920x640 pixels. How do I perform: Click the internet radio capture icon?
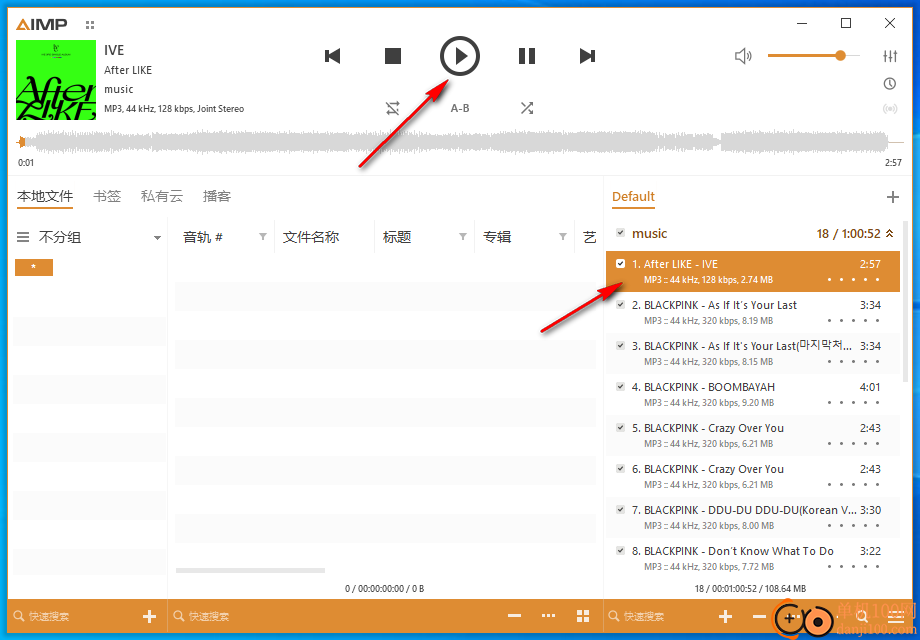(890, 109)
